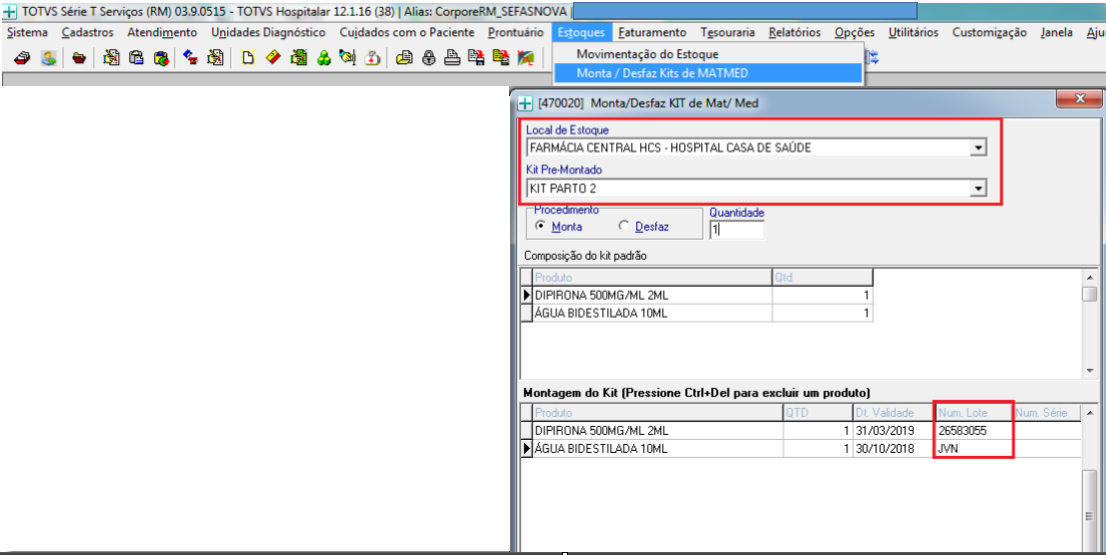Select ÁGUA BIDESTILADA 10ML in Montagem do Kit
1106x555 pixels.
coord(657,449)
